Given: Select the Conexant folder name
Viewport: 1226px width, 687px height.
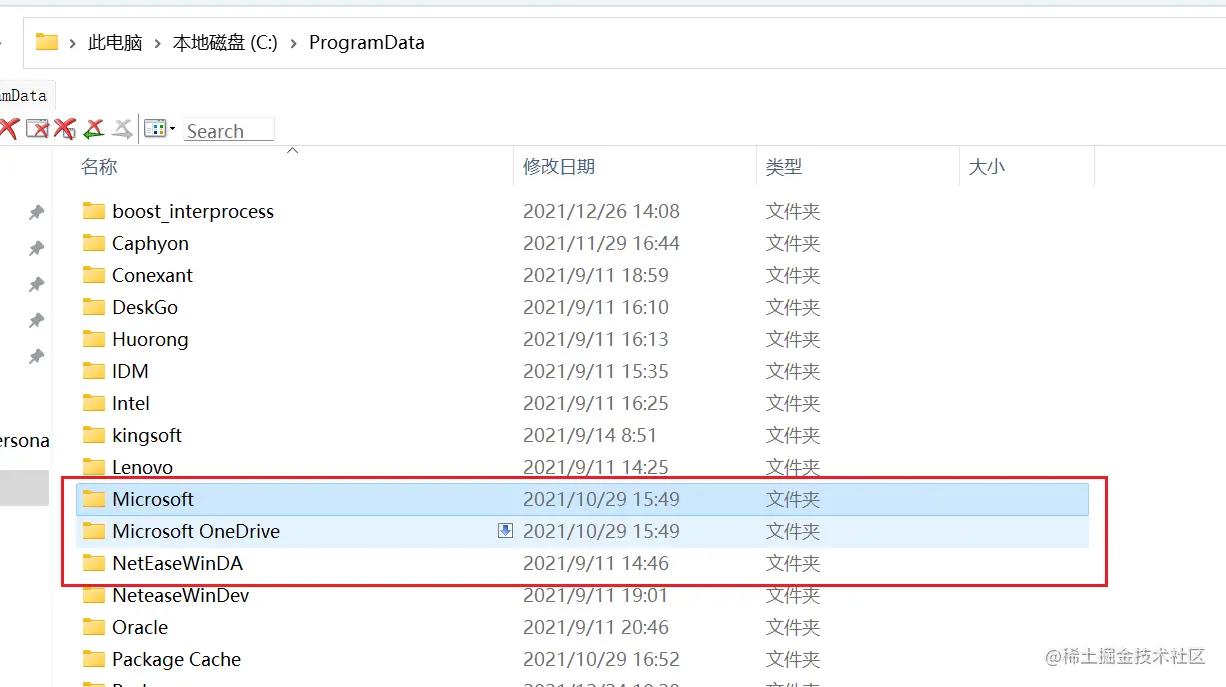Looking at the screenshot, I should coord(152,275).
